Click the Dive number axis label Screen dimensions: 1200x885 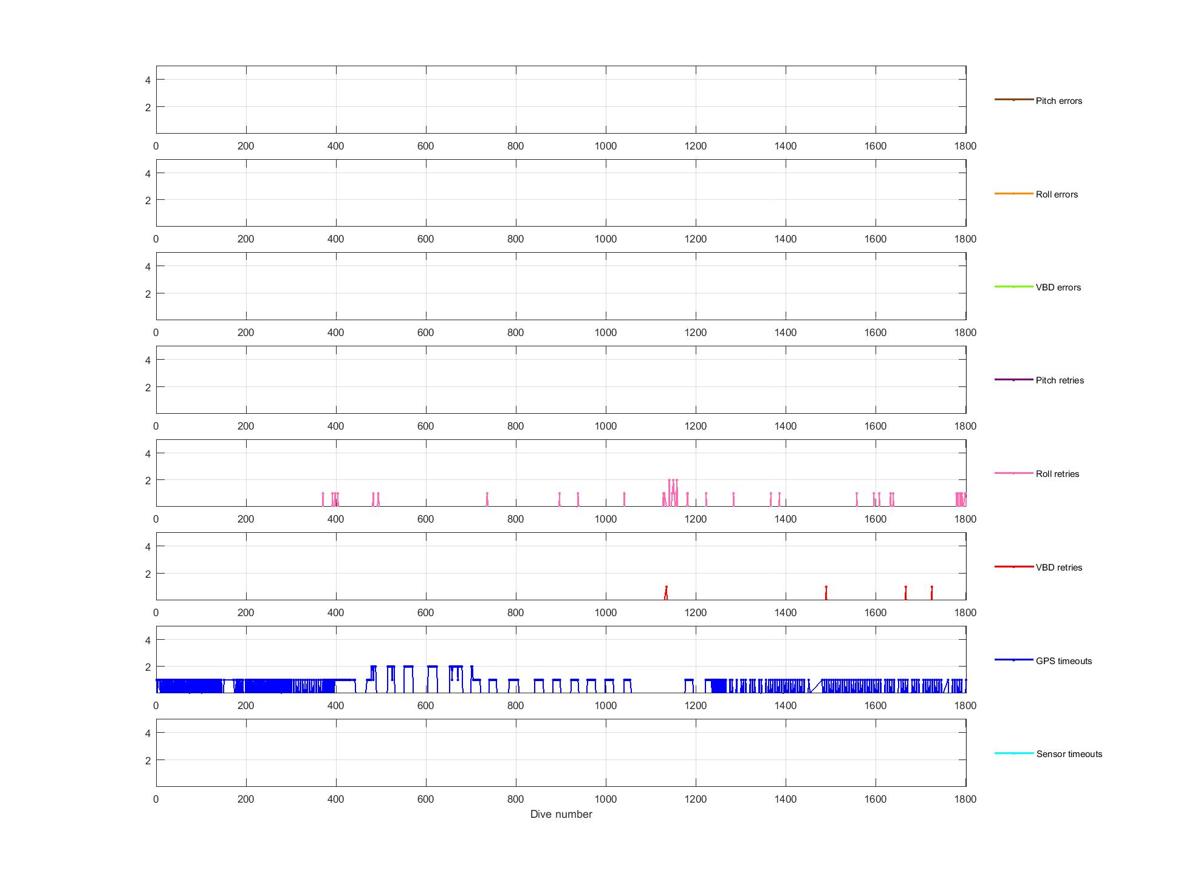pyautogui.click(x=561, y=814)
